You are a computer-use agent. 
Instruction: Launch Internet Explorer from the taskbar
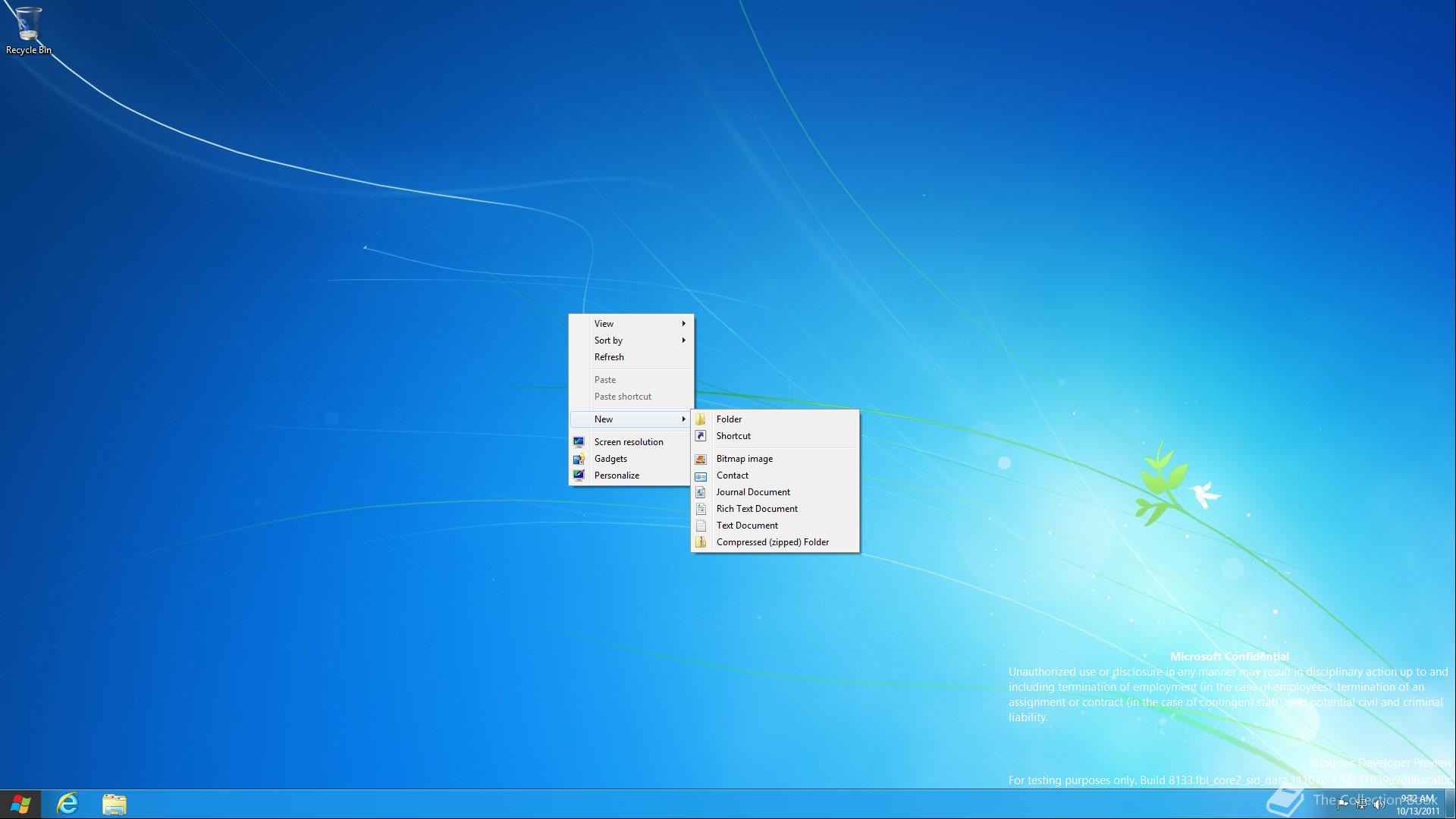click(x=67, y=804)
